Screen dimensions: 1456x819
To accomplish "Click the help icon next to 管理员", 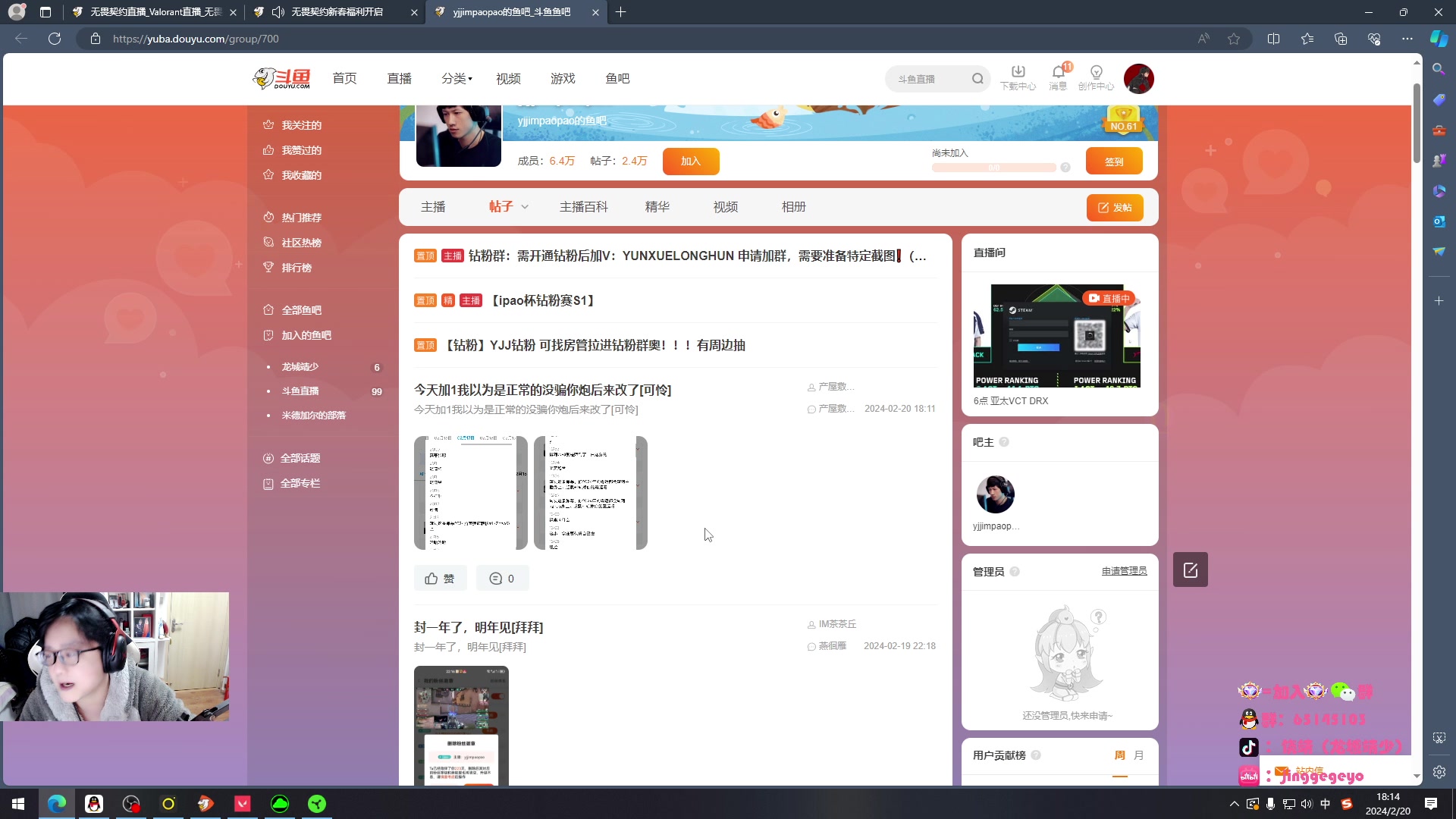I will [x=1015, y=572].
